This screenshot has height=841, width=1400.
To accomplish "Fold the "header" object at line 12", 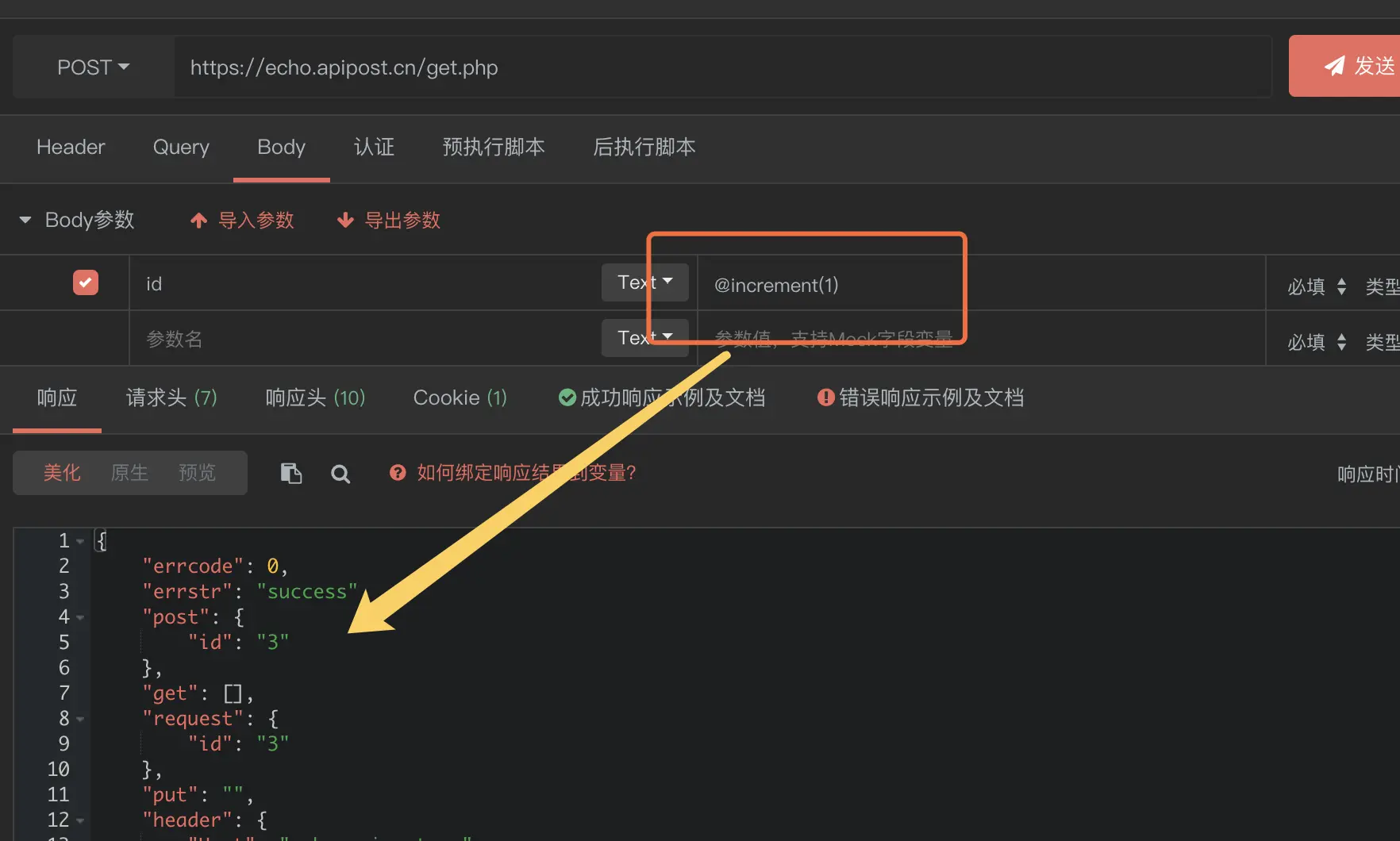I will click(x=80, y=820).
